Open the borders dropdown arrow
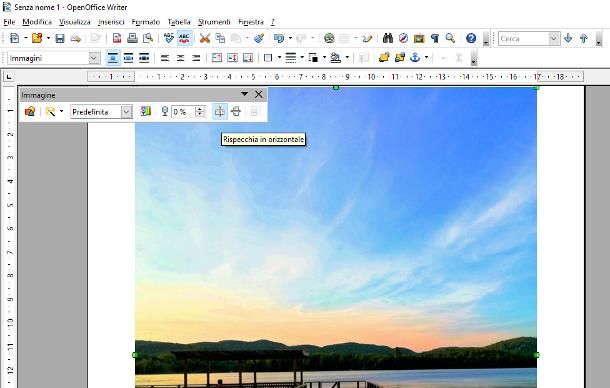The image size is (610, 388). click(x=279, y=58)
